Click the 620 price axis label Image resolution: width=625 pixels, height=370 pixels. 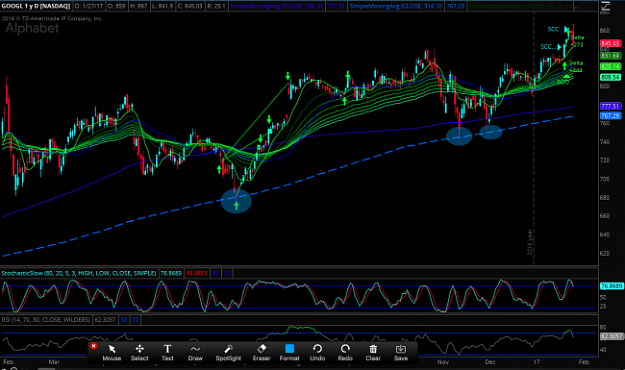tap(605, 253)
